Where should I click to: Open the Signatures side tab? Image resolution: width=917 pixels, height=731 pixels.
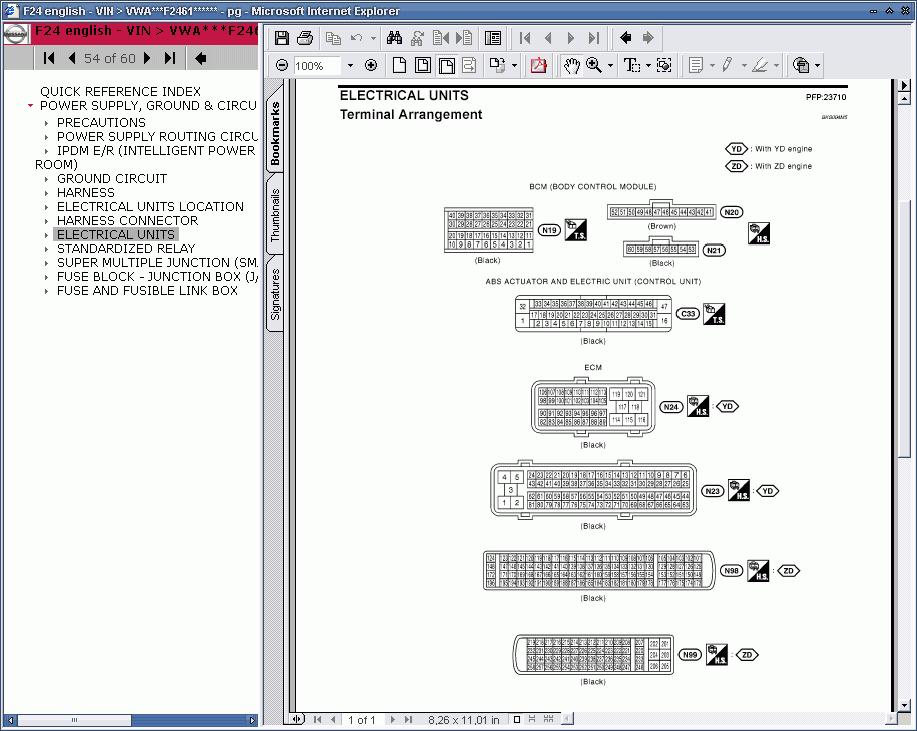(x=275, y=294)
